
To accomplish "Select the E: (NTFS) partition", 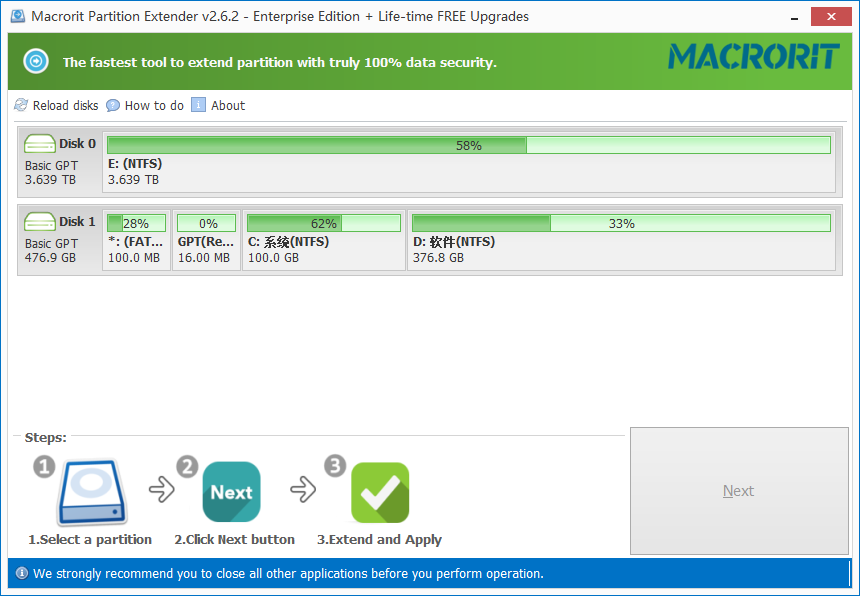I will coord(469,162).
